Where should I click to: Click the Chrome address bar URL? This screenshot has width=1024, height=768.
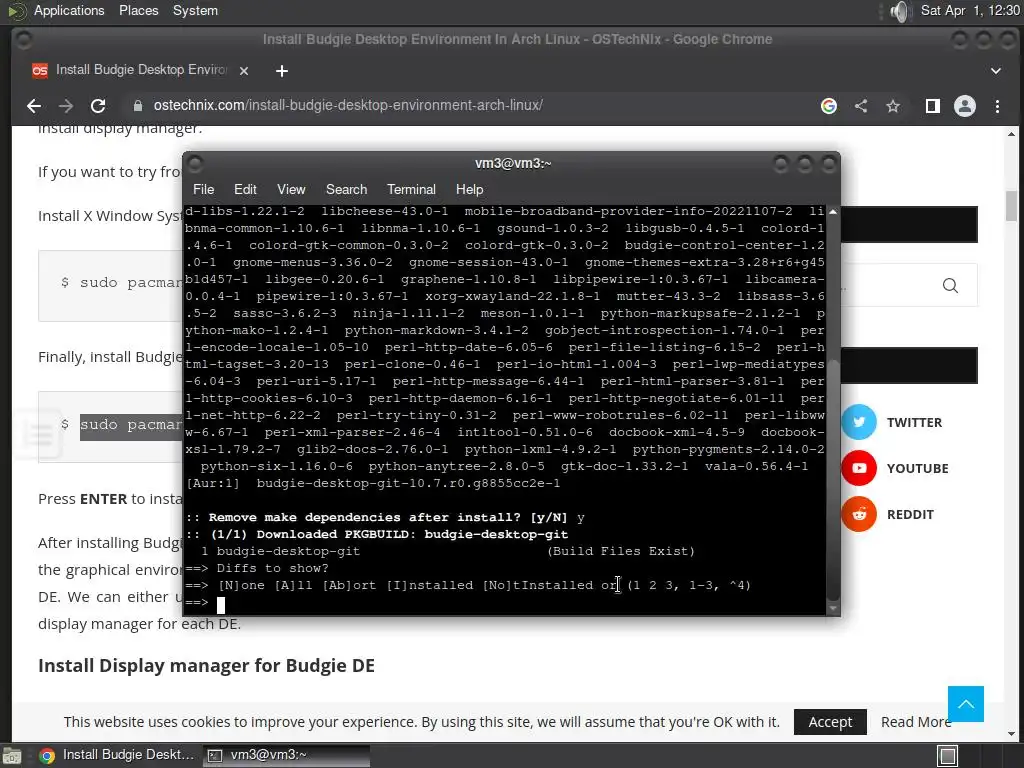[348, 106]
